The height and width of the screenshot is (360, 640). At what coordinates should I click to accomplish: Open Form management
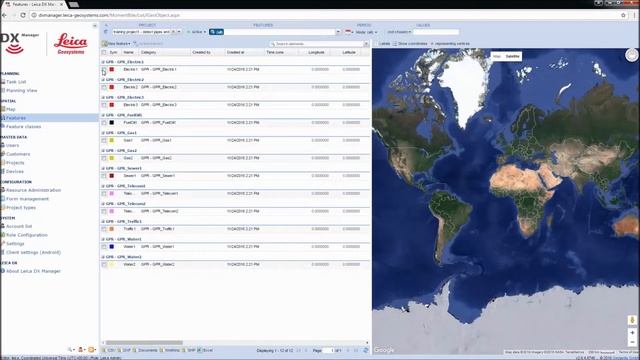[x=27, y=199]
